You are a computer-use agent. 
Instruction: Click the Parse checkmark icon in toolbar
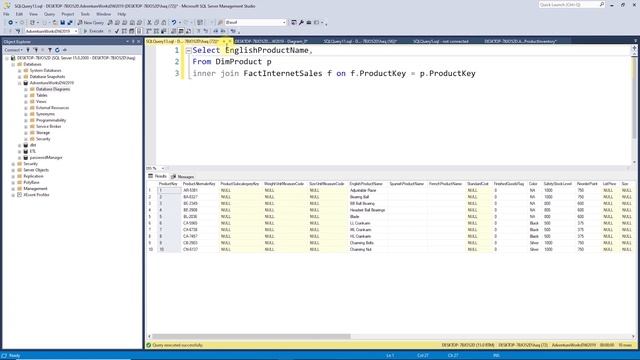click(x=117, y=31)
